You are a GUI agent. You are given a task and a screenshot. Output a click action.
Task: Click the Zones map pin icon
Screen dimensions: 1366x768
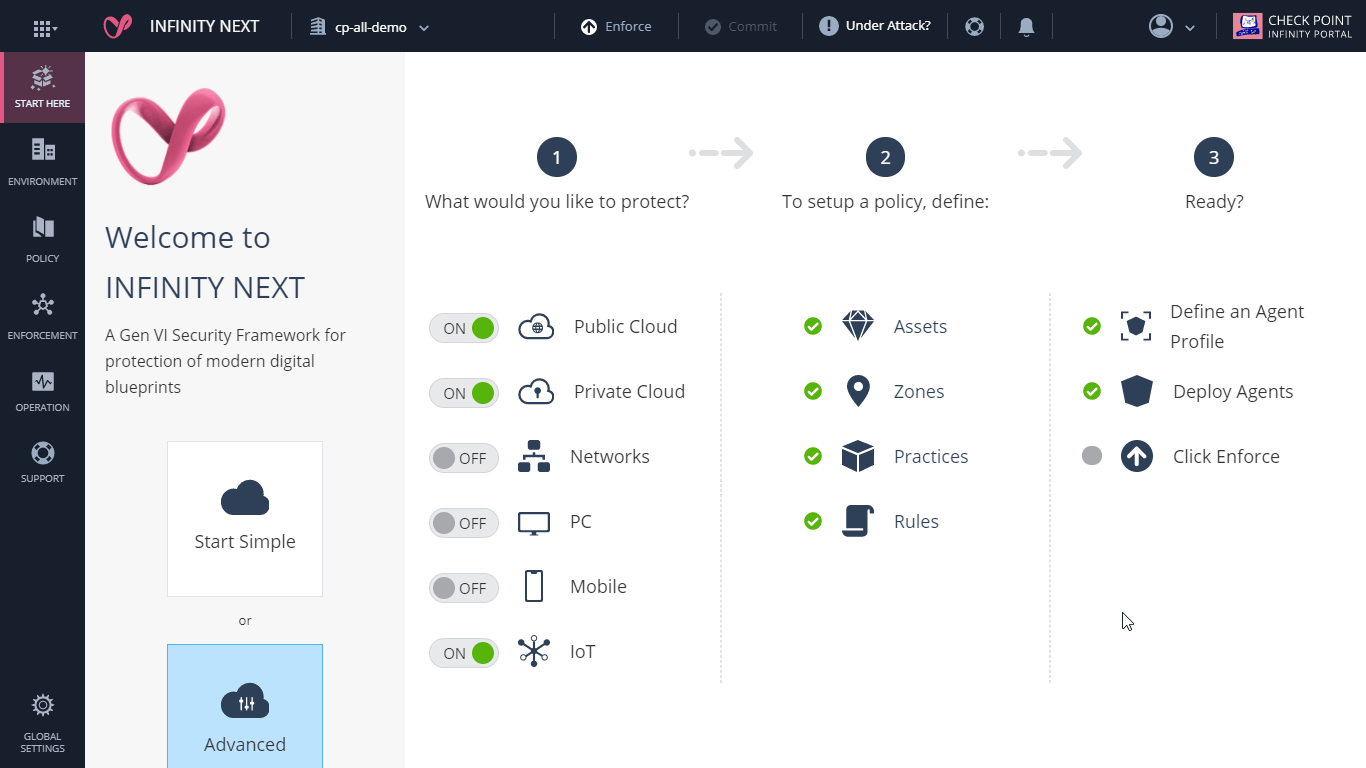[x=858, y=391]
